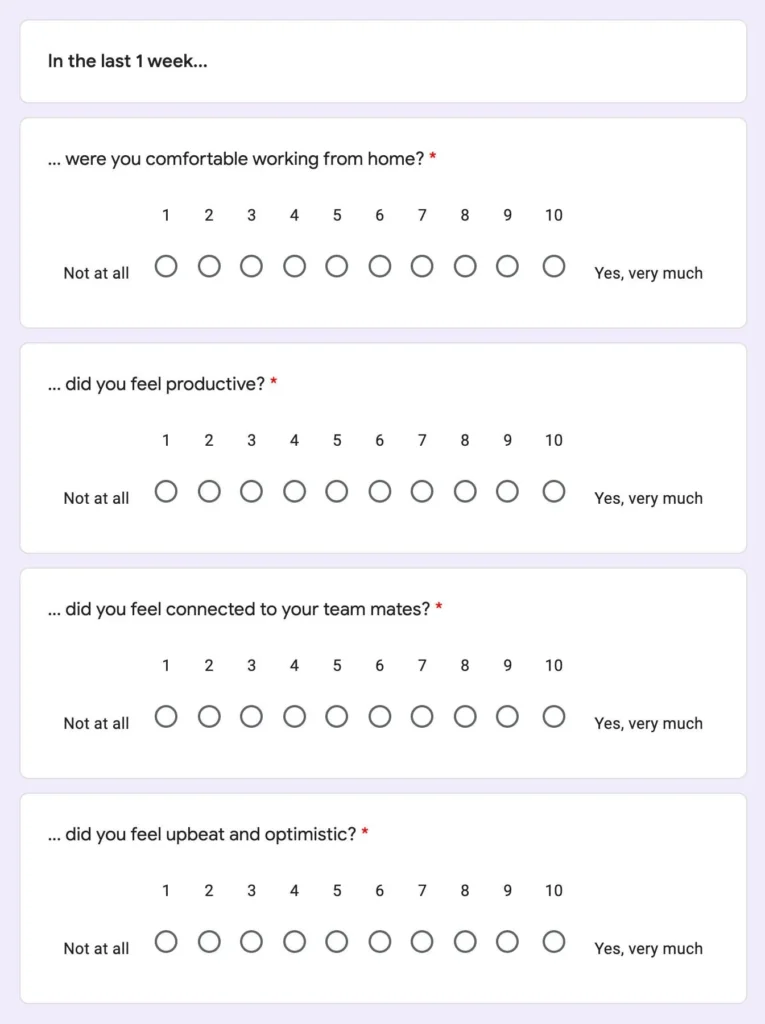Image resolution: width=765 pixels, height=1024 pixels.
Task: Select 1 for connected to team mates
Action: (x=166, y=717)
